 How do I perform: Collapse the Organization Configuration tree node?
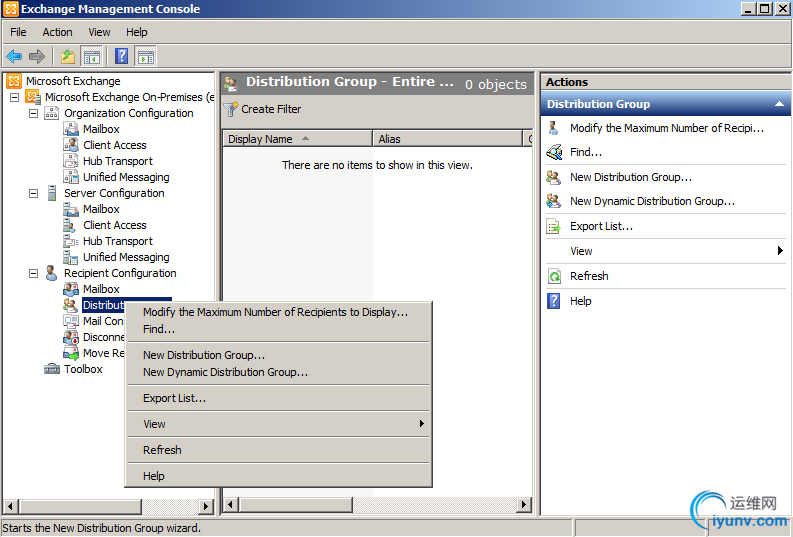pos(33,113)
